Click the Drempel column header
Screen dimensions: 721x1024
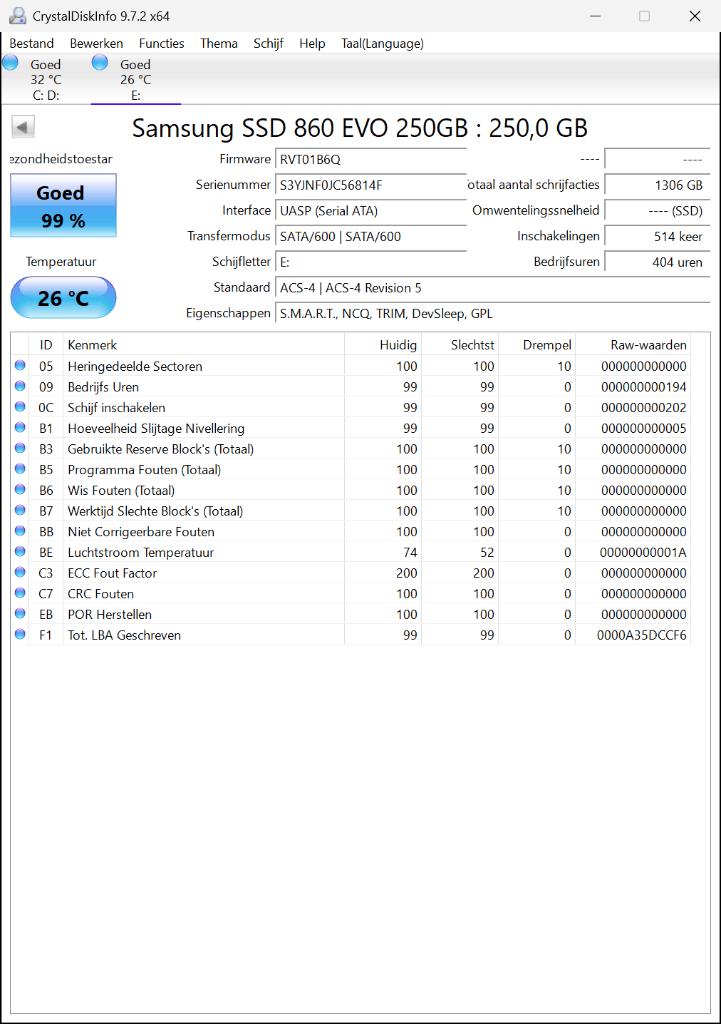coord(537,344)
